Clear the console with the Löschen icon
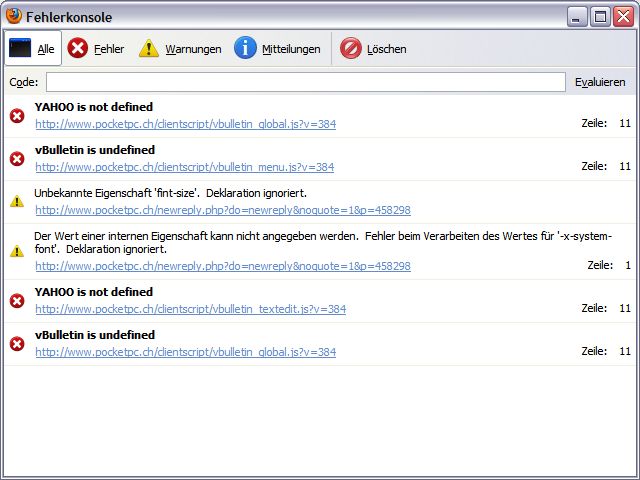This screenshot has height=480, width=640. [x=351, y=48]
